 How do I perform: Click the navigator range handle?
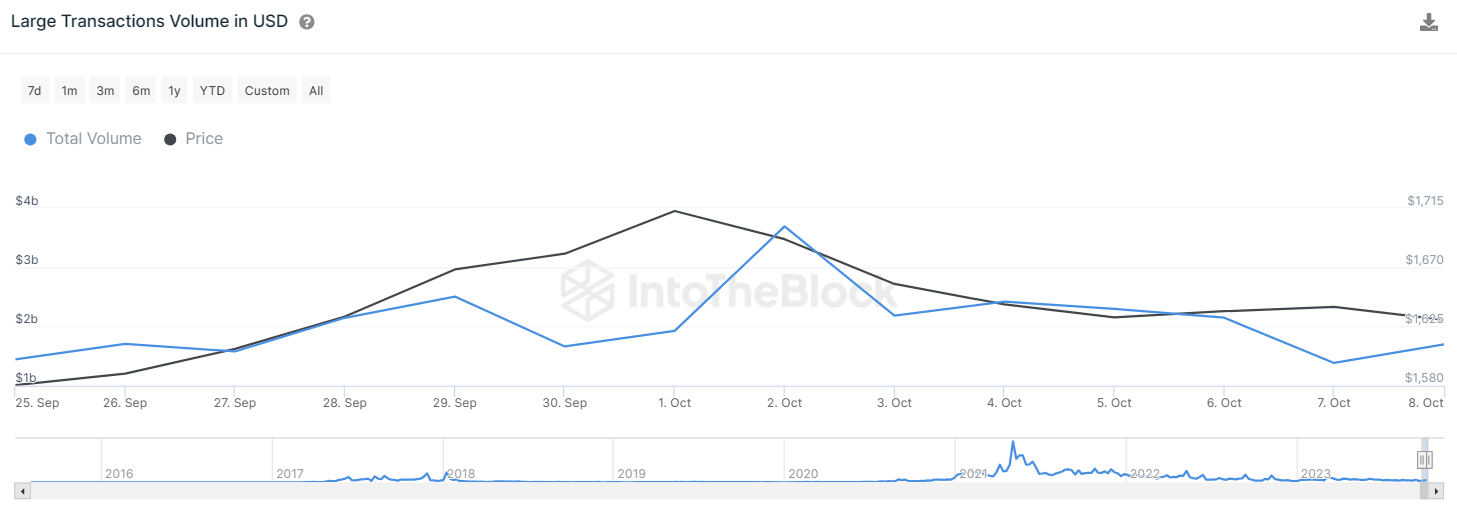[x=1425, y=460]
